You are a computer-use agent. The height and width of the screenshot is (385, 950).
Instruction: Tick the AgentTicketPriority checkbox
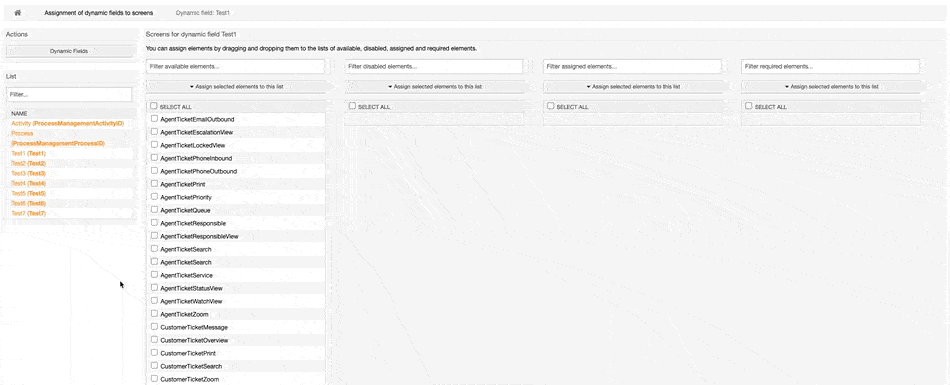point(154,197)
